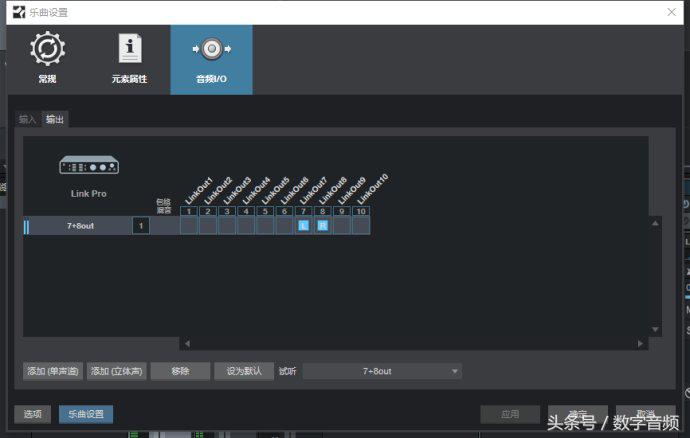Screen dimensions: 690x438
Task: Click the 取消 cancel button
Action: (x=646, y=414)
